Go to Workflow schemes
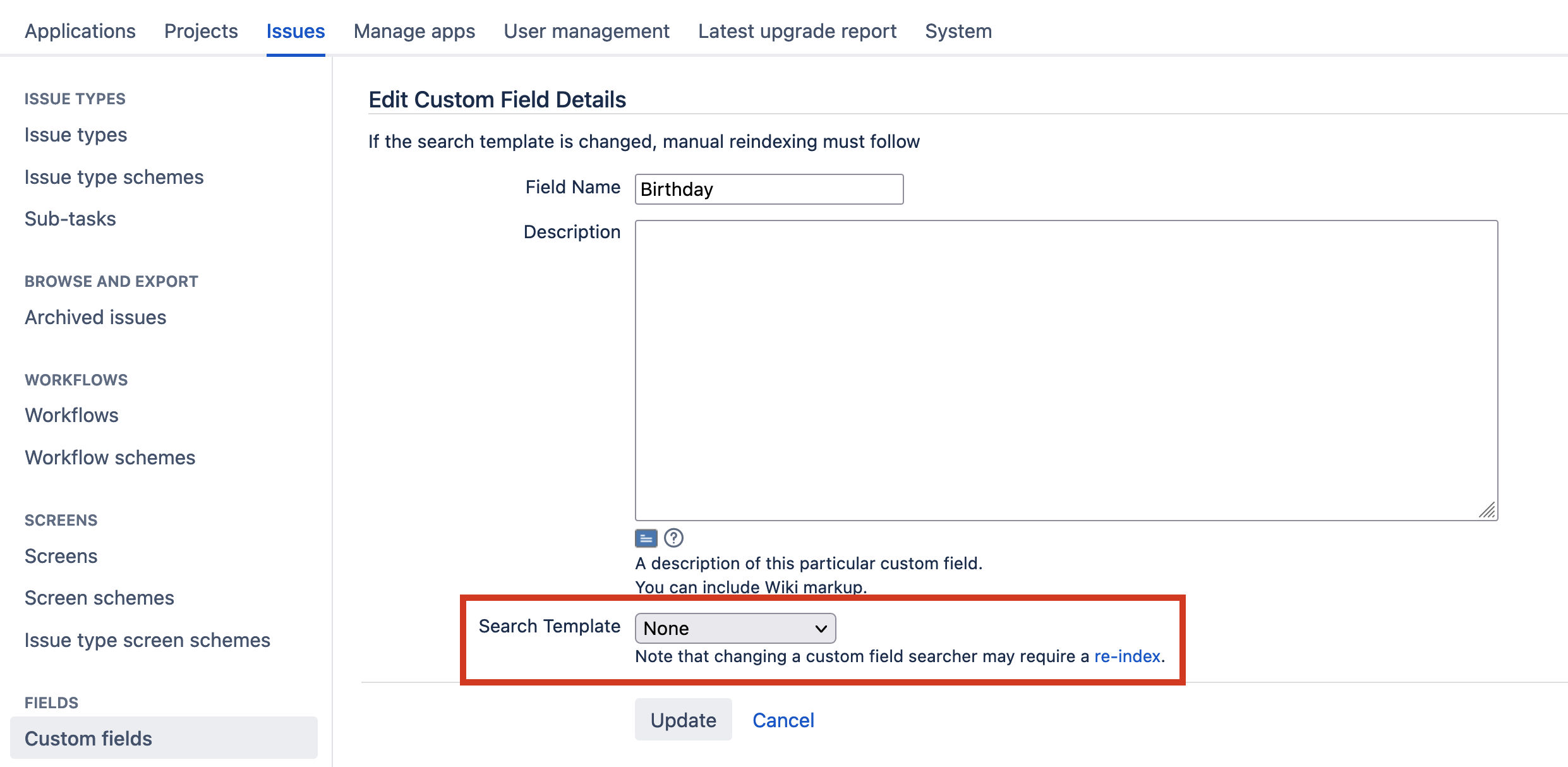Screen dimensions: 1568x767 [x=110, y=457]
